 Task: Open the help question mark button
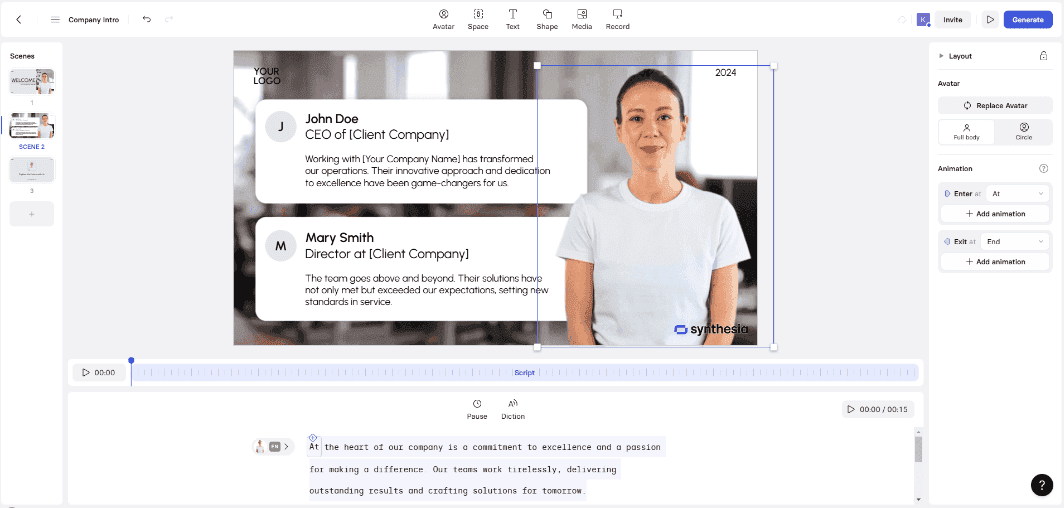pyautogui.click(x=1041, y=485)
